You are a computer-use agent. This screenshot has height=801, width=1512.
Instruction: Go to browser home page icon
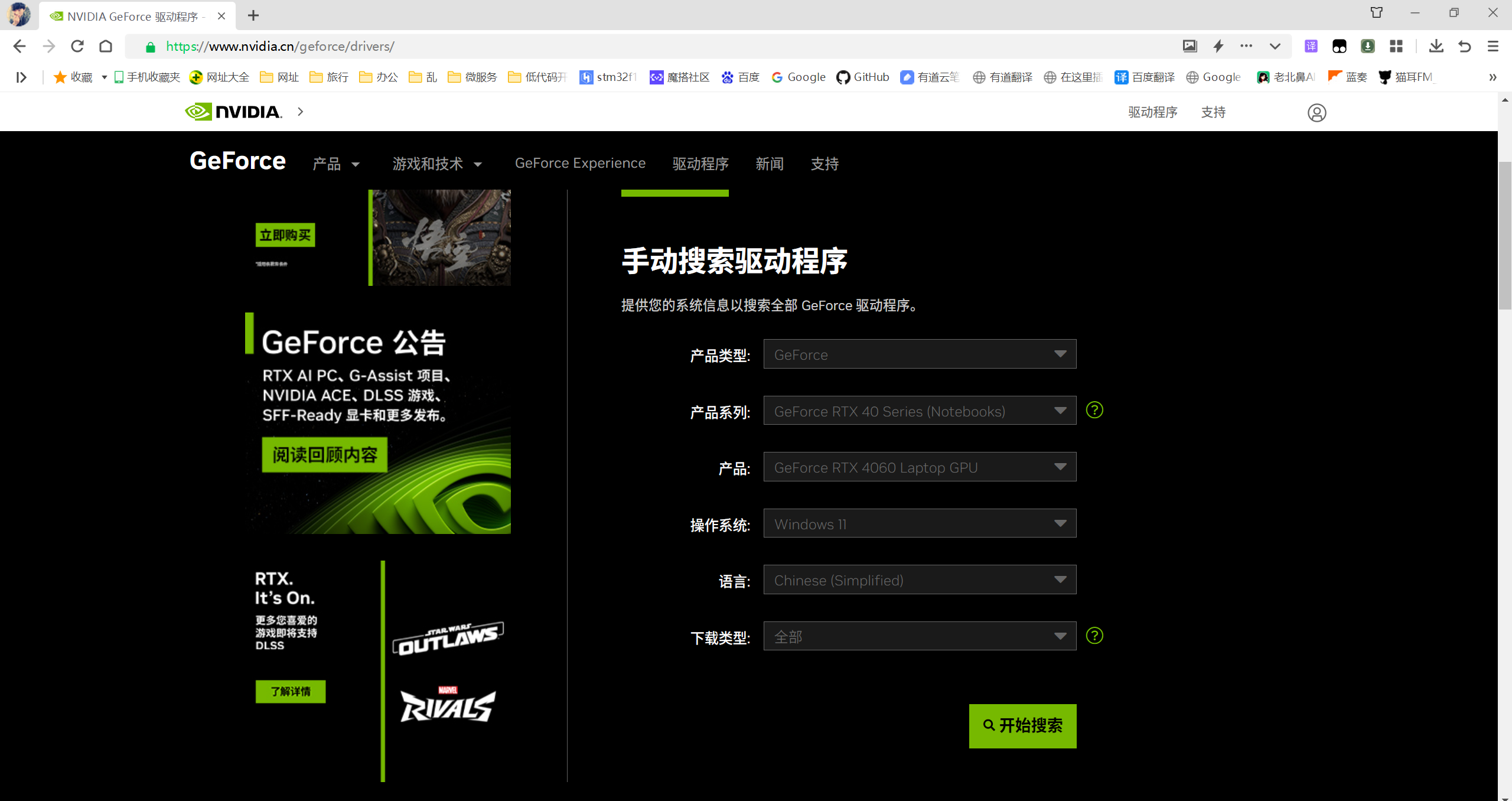pyautogui.click(x=106, y=46)
